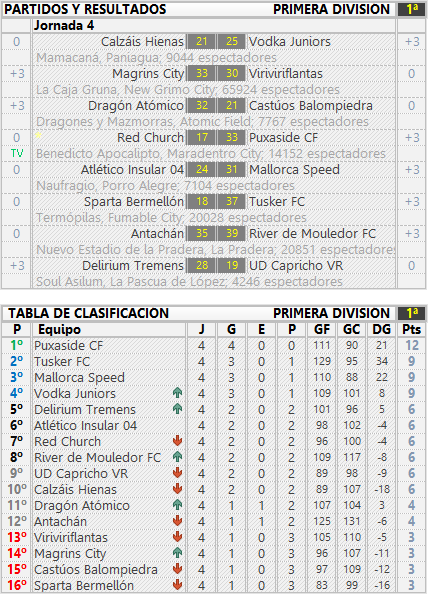Click the GF column header

click(x=322, y=329)
